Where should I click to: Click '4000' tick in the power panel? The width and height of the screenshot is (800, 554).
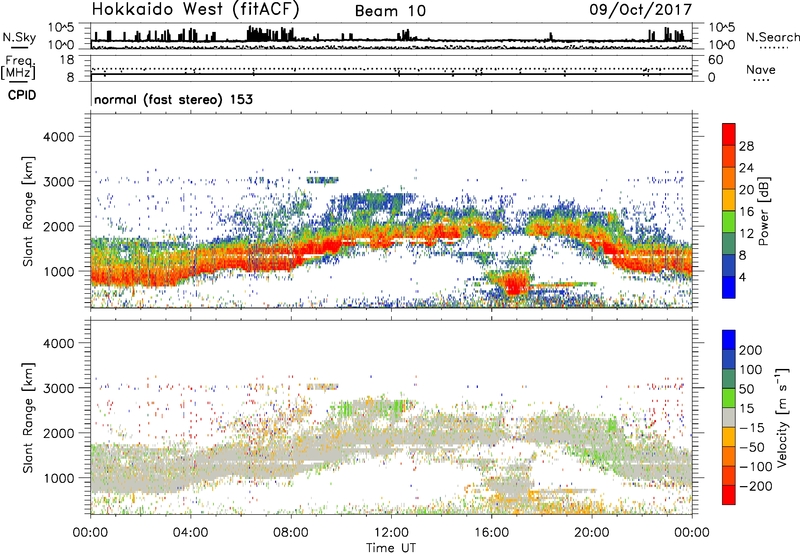point(59,137)
